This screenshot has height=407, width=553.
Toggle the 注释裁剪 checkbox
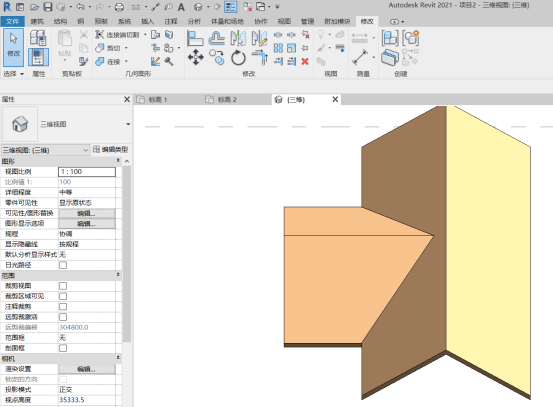(x=63, y=306)
